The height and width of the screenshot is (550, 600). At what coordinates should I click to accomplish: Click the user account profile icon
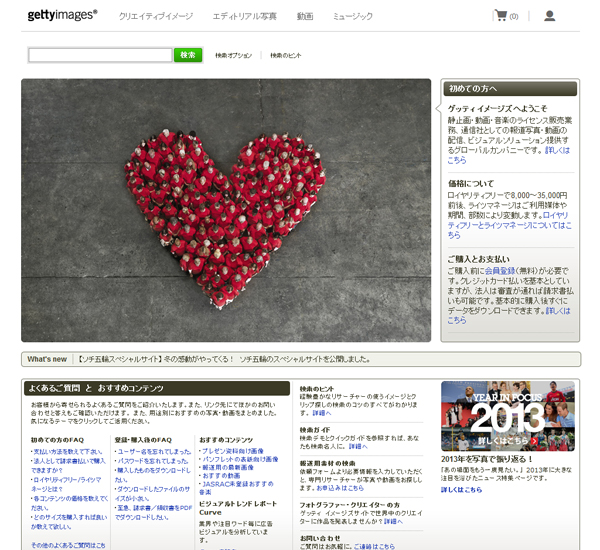coord(549,16)
